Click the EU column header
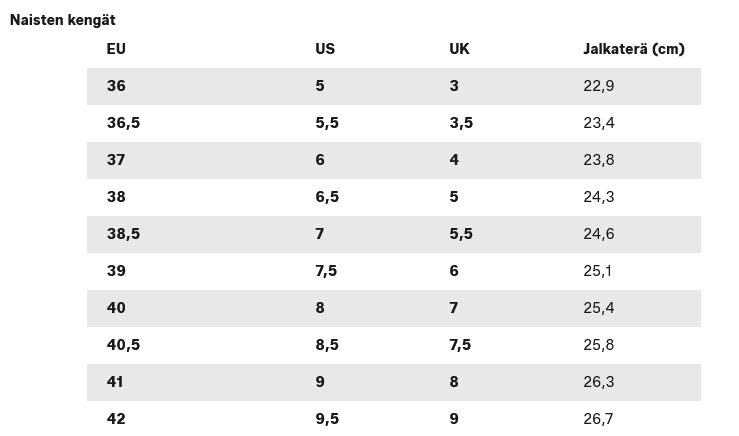This screenshot has width=739, height=436. (116, 49)
